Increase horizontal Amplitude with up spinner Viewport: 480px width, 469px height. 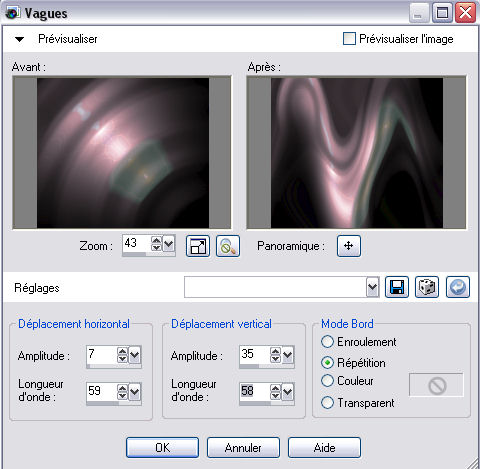(x=122, y=351)
